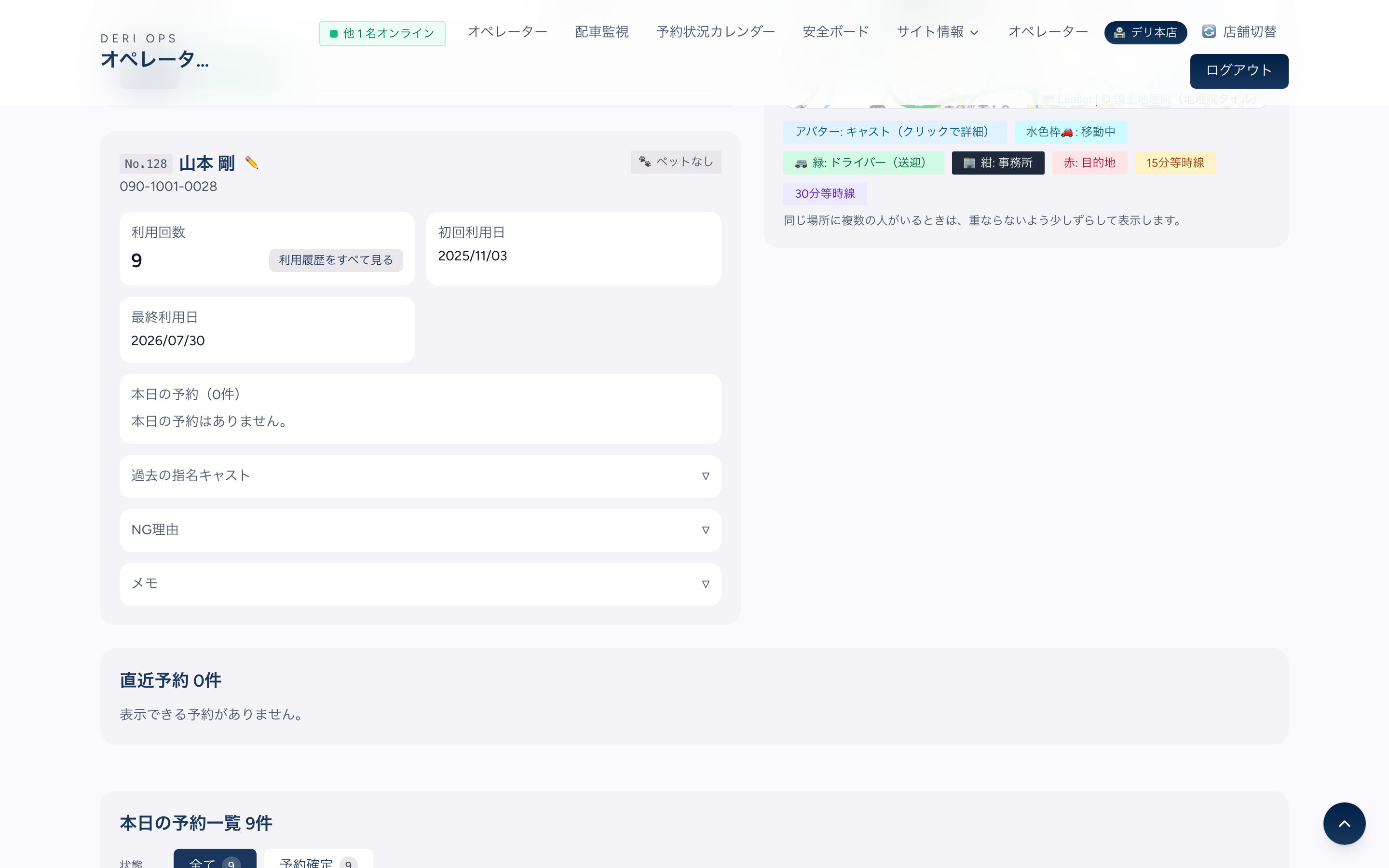1389x868 pixels.
Task: Click the 本日の予約一覧 9件 heading
Action: (x=196, y=823)
